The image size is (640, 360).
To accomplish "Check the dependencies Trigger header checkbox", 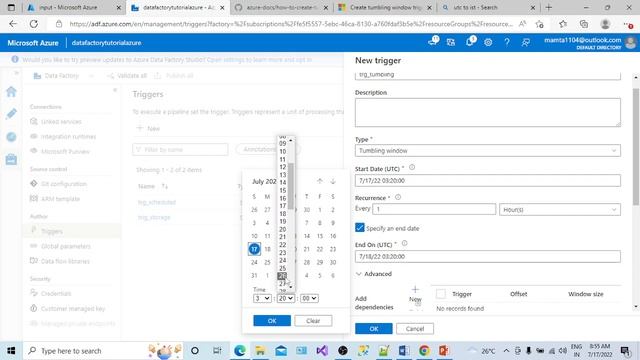I will [x=441, y=293].
